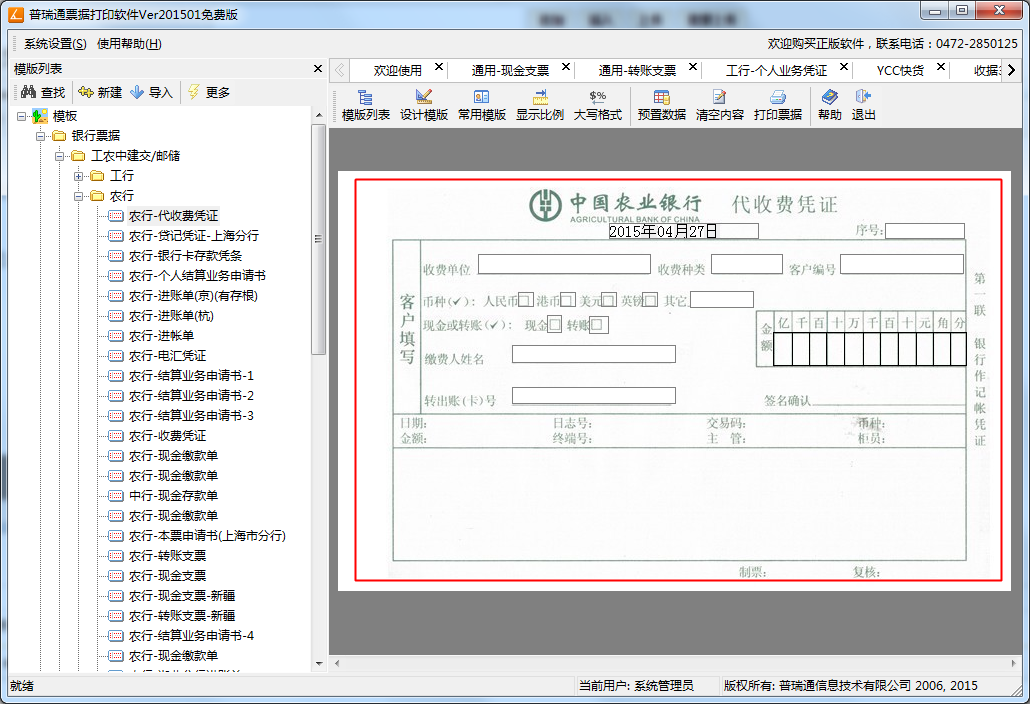Click the 模板 root tree icon
This screenshot has height=704, width=1030.
pyautogui.click(x=40, y=116)
